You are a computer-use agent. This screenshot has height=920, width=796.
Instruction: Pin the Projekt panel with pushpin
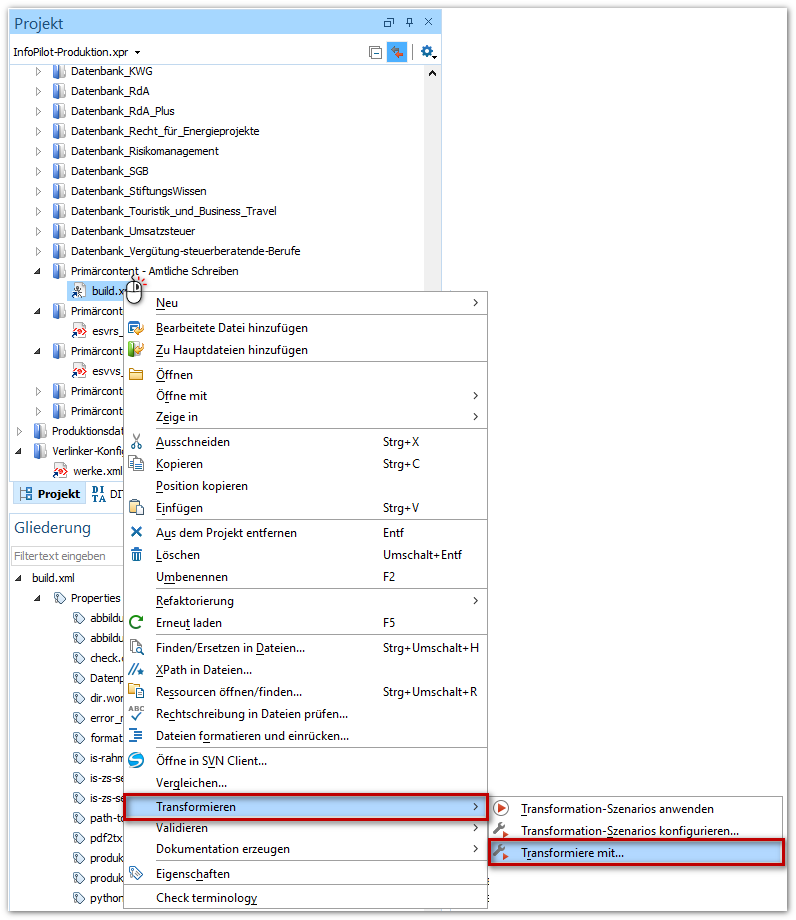pyautogui.click(x=409, y=22)
